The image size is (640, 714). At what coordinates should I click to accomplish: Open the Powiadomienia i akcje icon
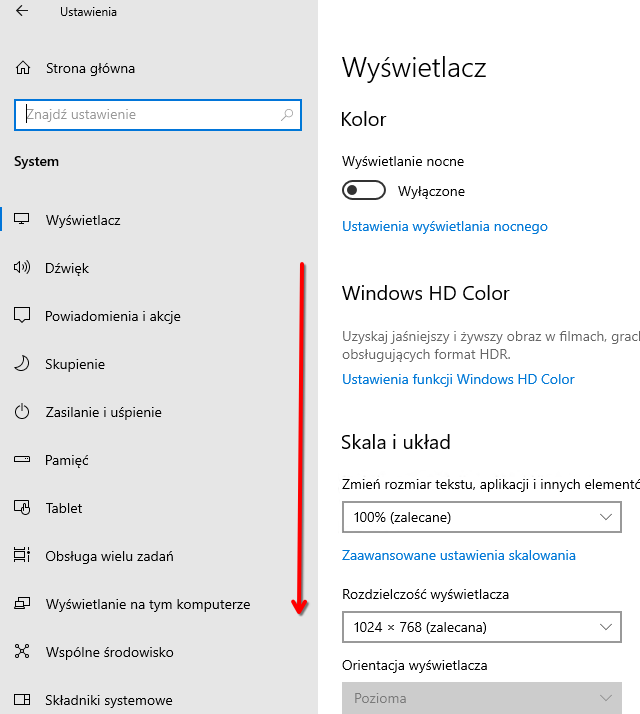click(x=23, y=316)
